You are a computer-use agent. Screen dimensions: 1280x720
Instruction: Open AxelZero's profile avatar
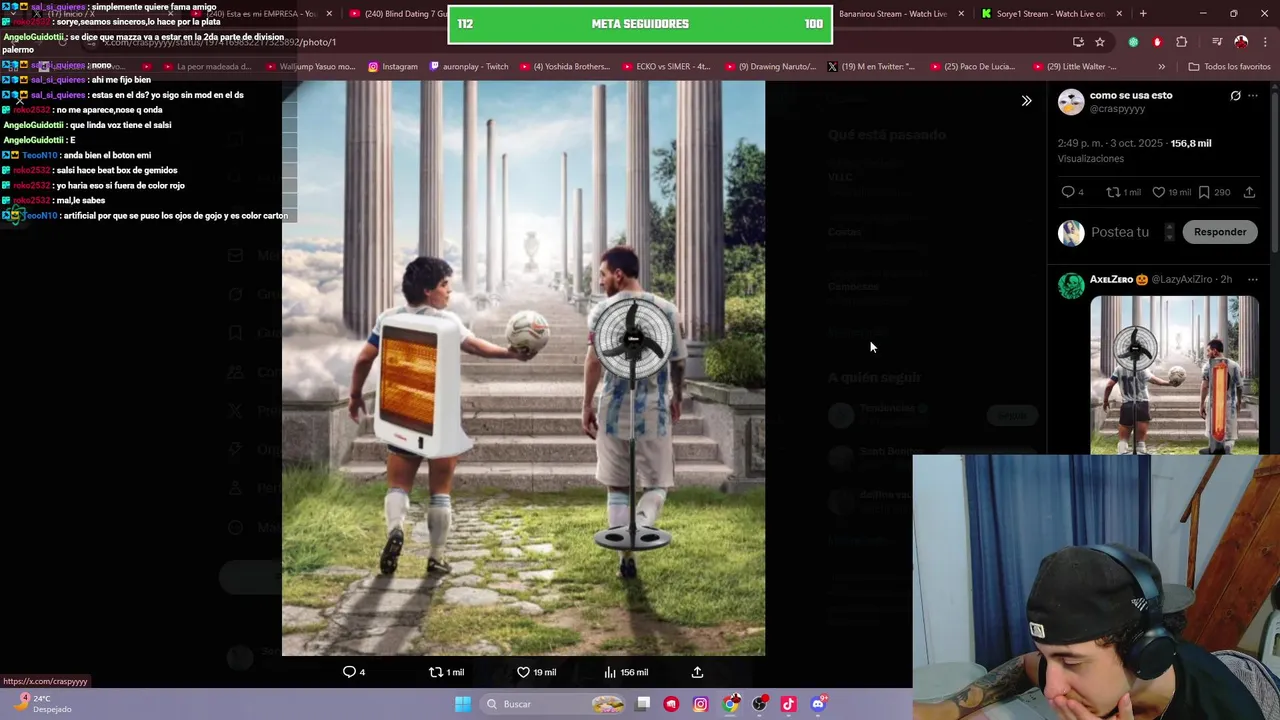pyautogui.click(x=1071, y=285)
